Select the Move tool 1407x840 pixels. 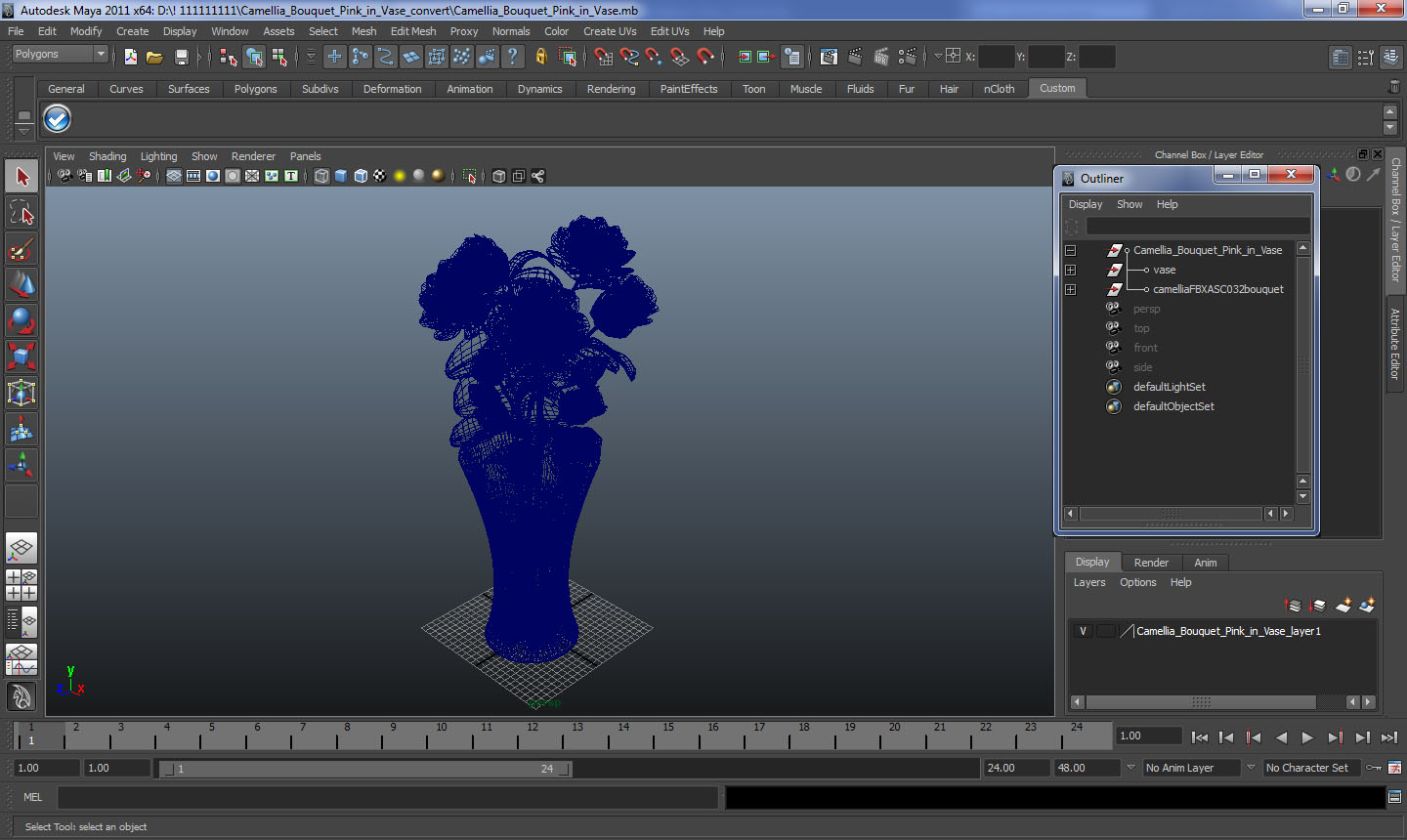click(21, 284)
